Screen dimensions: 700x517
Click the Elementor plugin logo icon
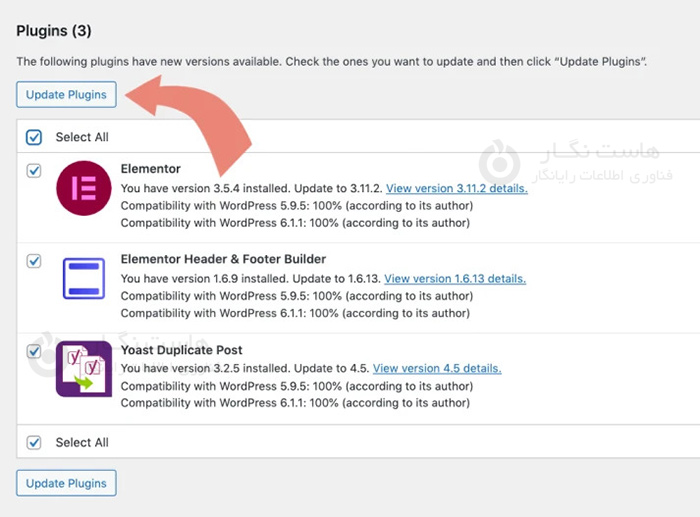[x=84, y=187]
